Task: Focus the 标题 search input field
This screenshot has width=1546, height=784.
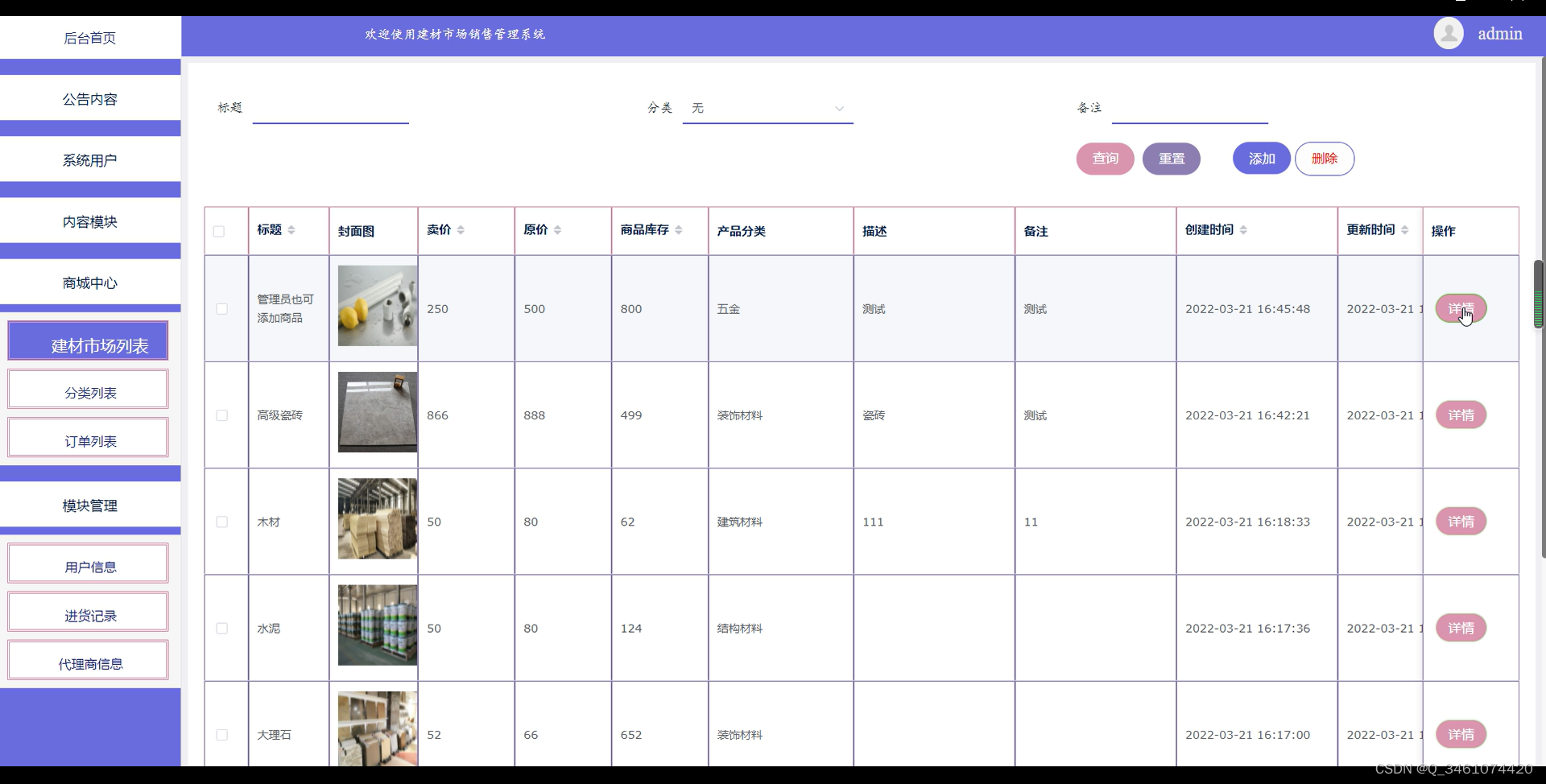Action: pyautogui.click(x=331, y=108)
